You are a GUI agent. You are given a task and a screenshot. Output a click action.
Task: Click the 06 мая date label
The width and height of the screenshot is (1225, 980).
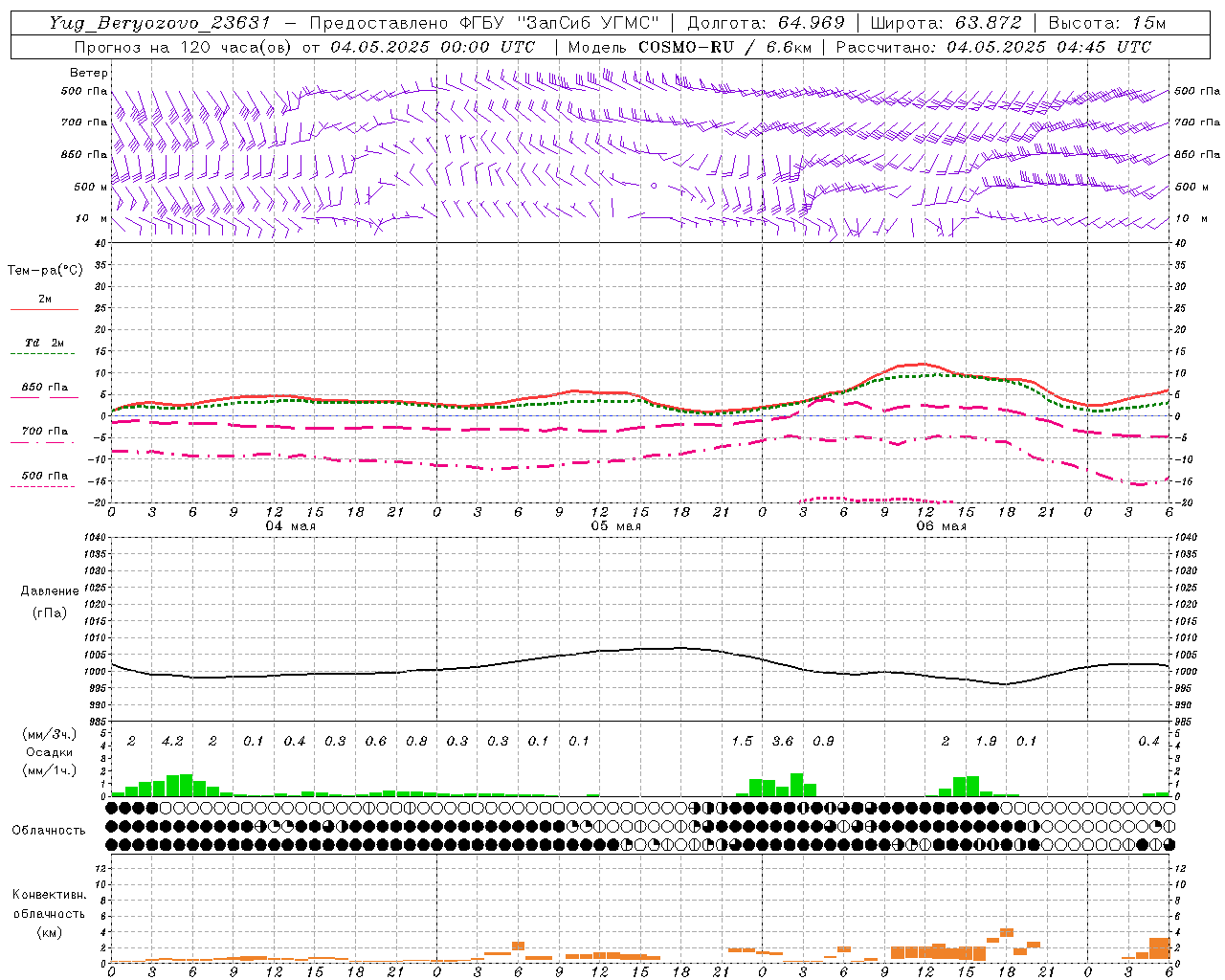pos(942,526)
